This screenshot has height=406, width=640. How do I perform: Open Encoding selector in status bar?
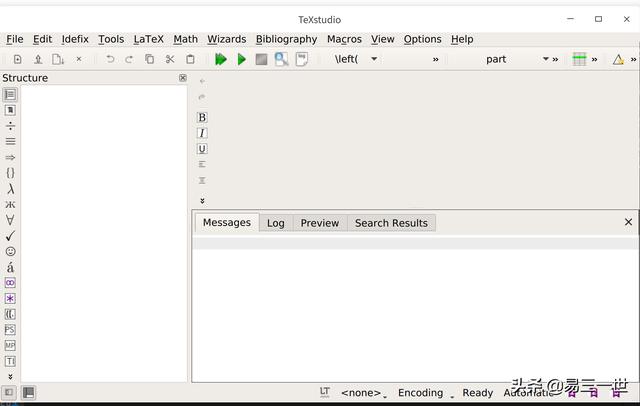point(426,393)
